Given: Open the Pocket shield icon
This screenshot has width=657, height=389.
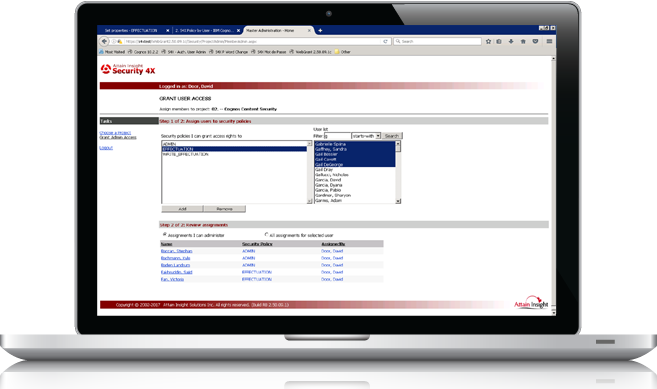Looking at the screenshot, I should [535, 41].
